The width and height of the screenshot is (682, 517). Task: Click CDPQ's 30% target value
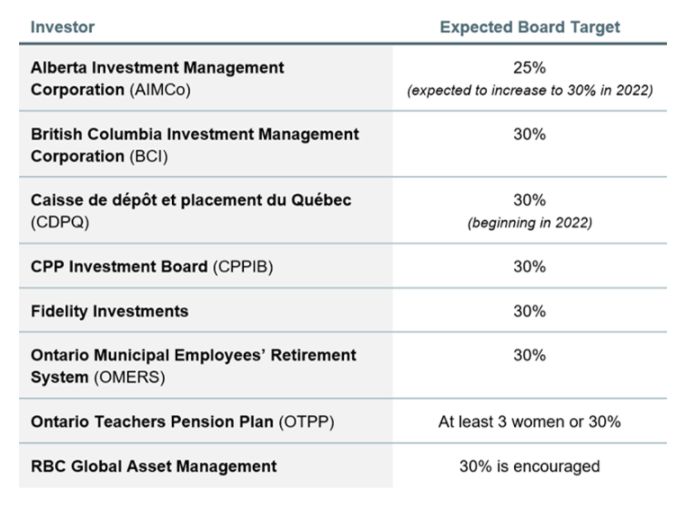click(x=529, y=200)
